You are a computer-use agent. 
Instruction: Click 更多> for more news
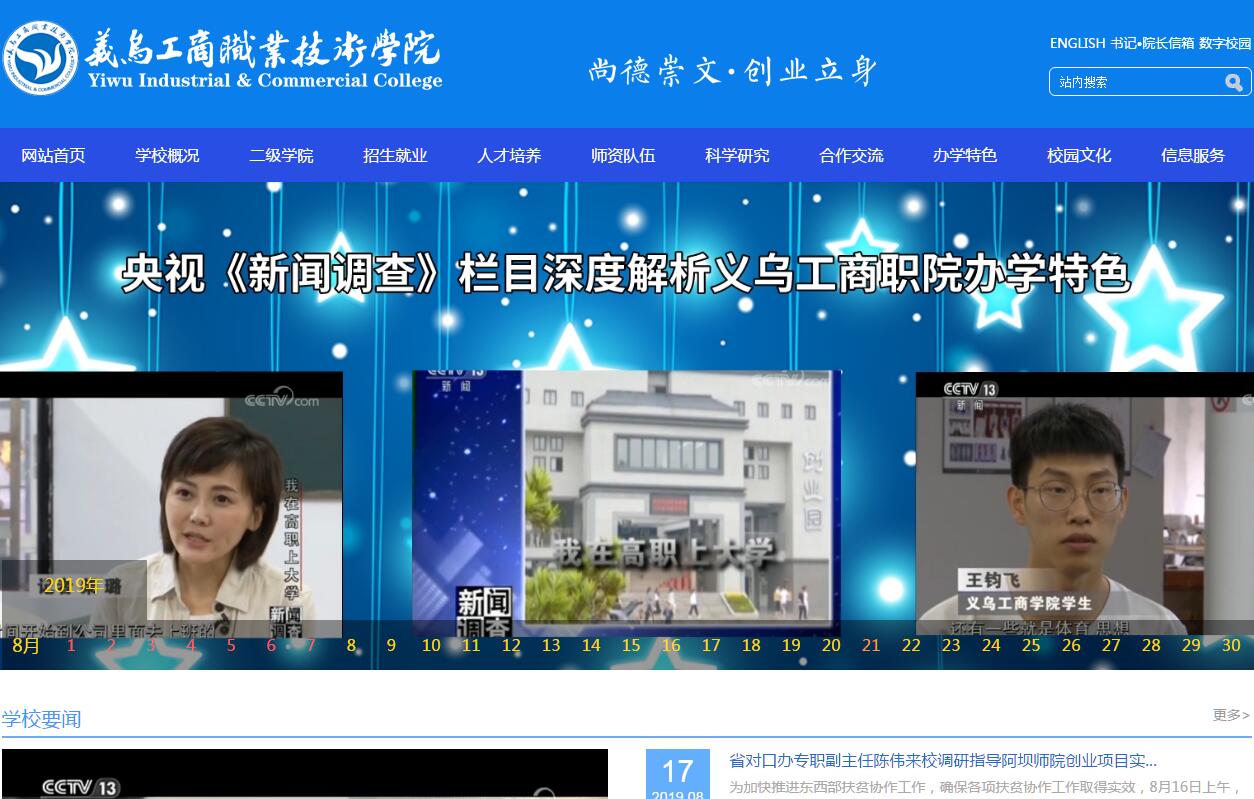coord(1231,714)
